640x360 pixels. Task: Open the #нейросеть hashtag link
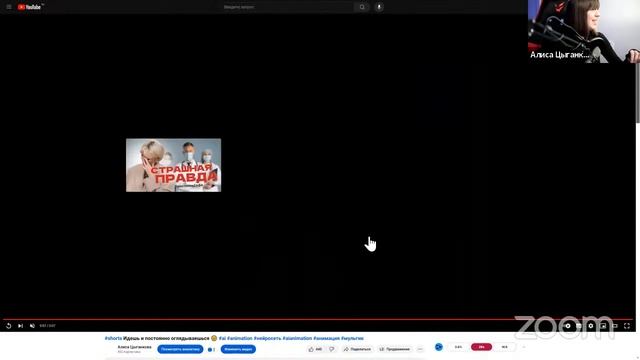[267, 338]
